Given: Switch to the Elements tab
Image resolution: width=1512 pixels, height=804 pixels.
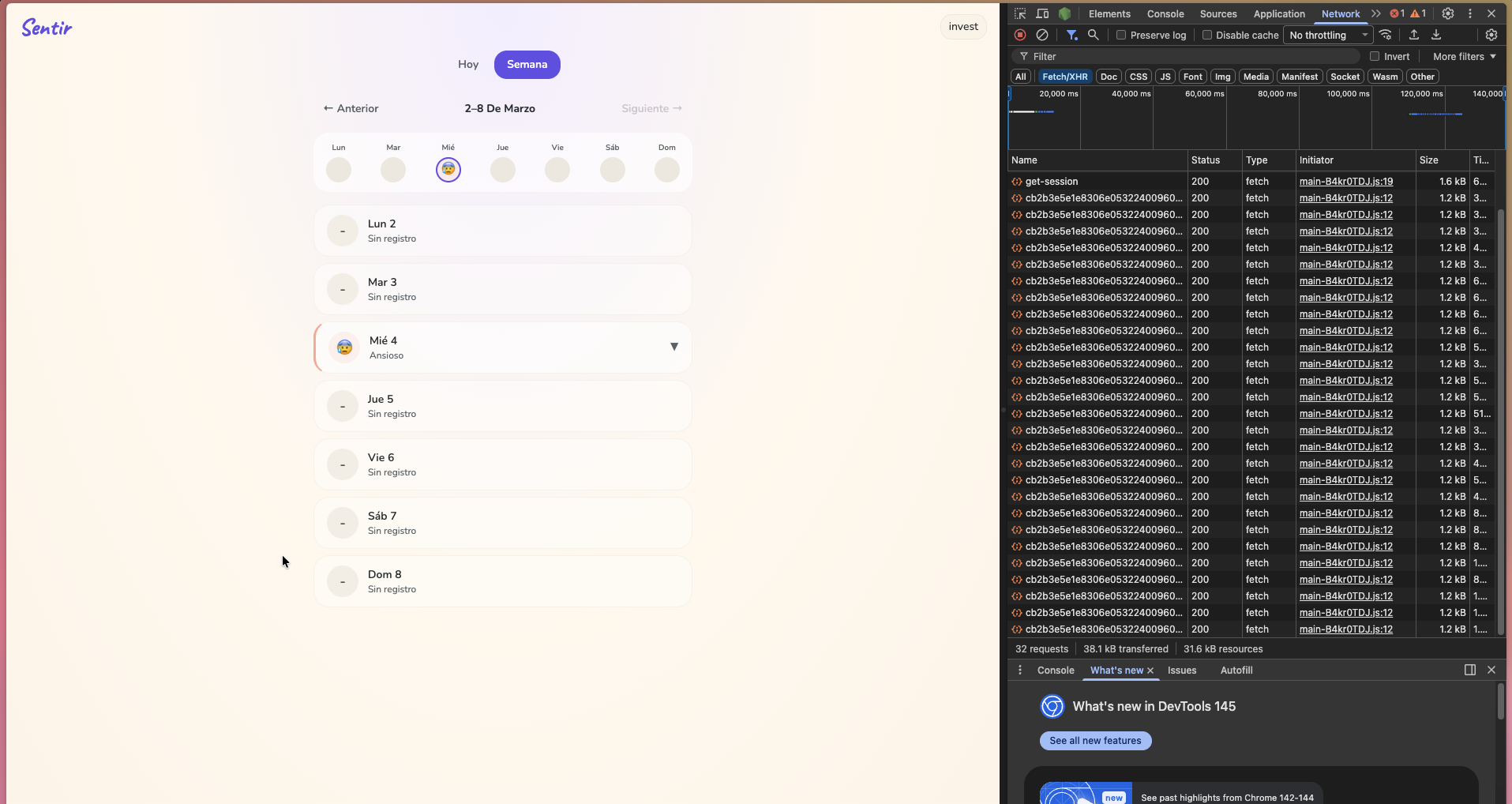Looking at the screenshot, I should [x=1109, y=13].
